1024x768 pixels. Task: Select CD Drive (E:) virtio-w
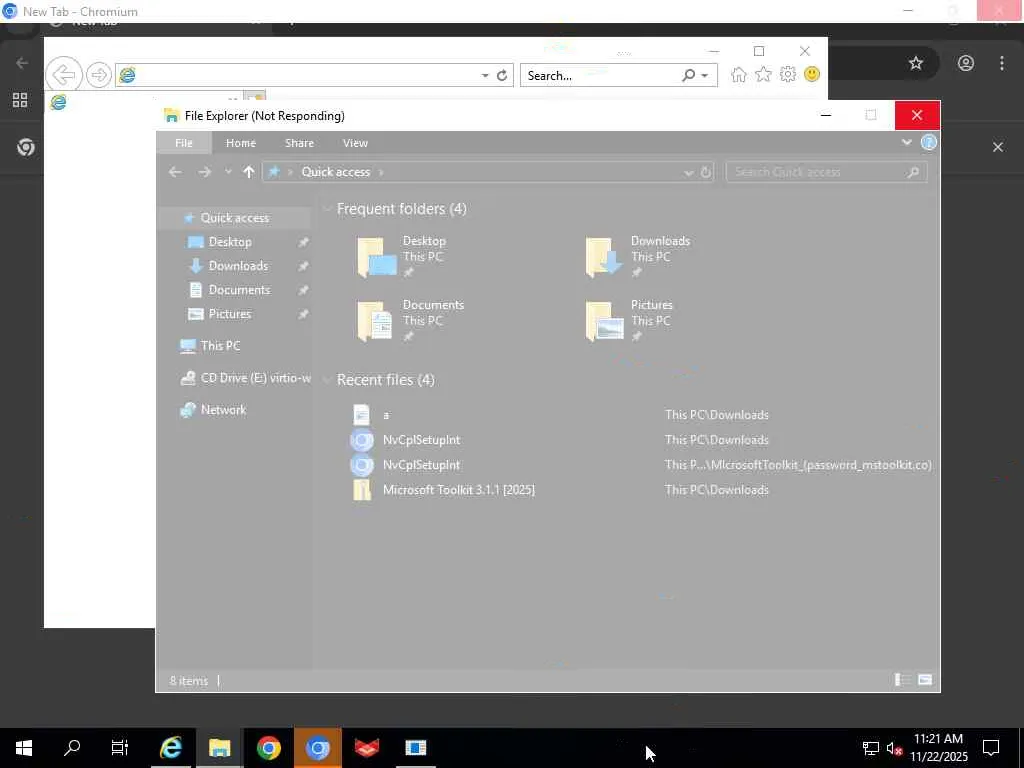[x=255, y=377]
